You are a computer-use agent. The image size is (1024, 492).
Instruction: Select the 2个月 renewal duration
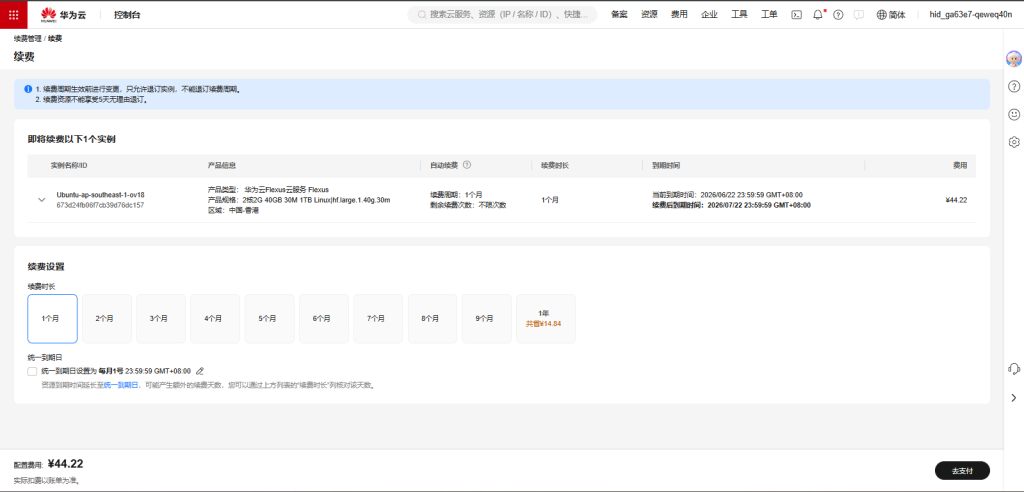point(106,319)
